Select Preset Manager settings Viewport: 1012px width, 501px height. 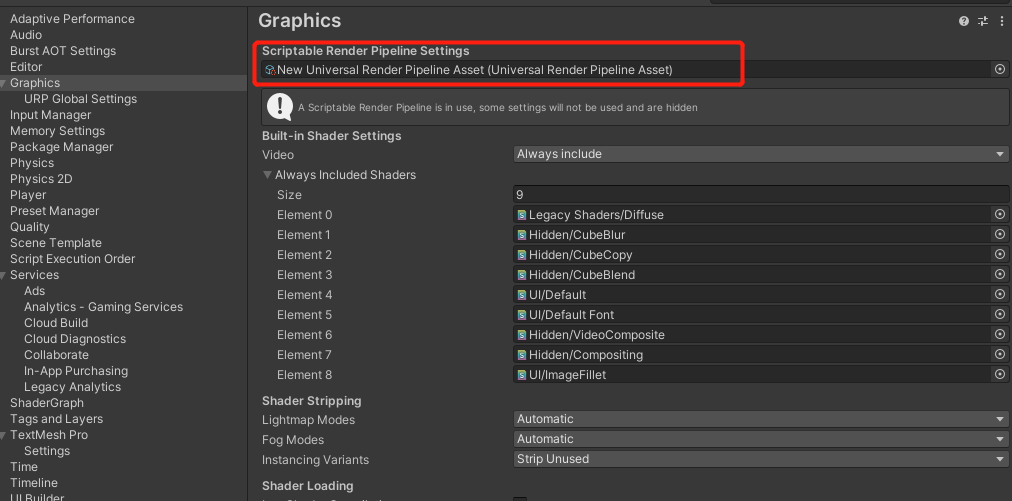(54, 211)
